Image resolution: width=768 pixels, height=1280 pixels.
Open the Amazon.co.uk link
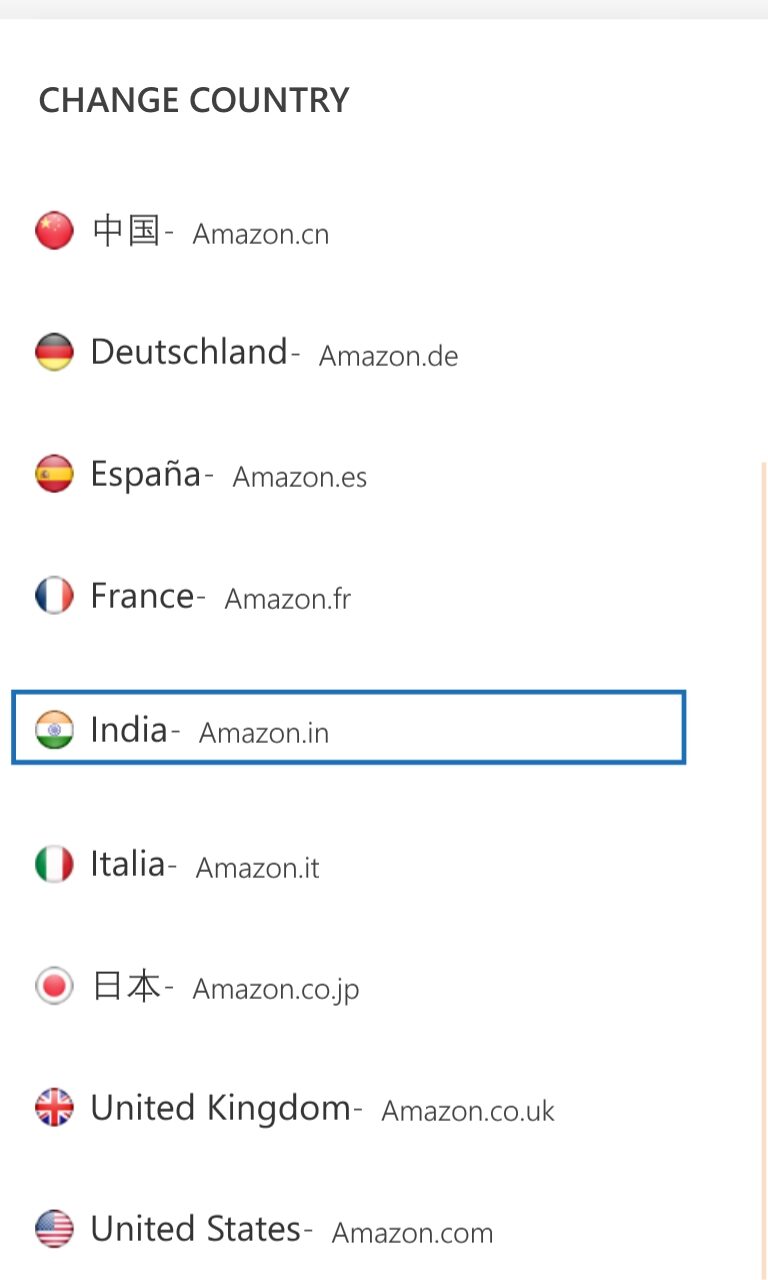(x=468, y=1111)
